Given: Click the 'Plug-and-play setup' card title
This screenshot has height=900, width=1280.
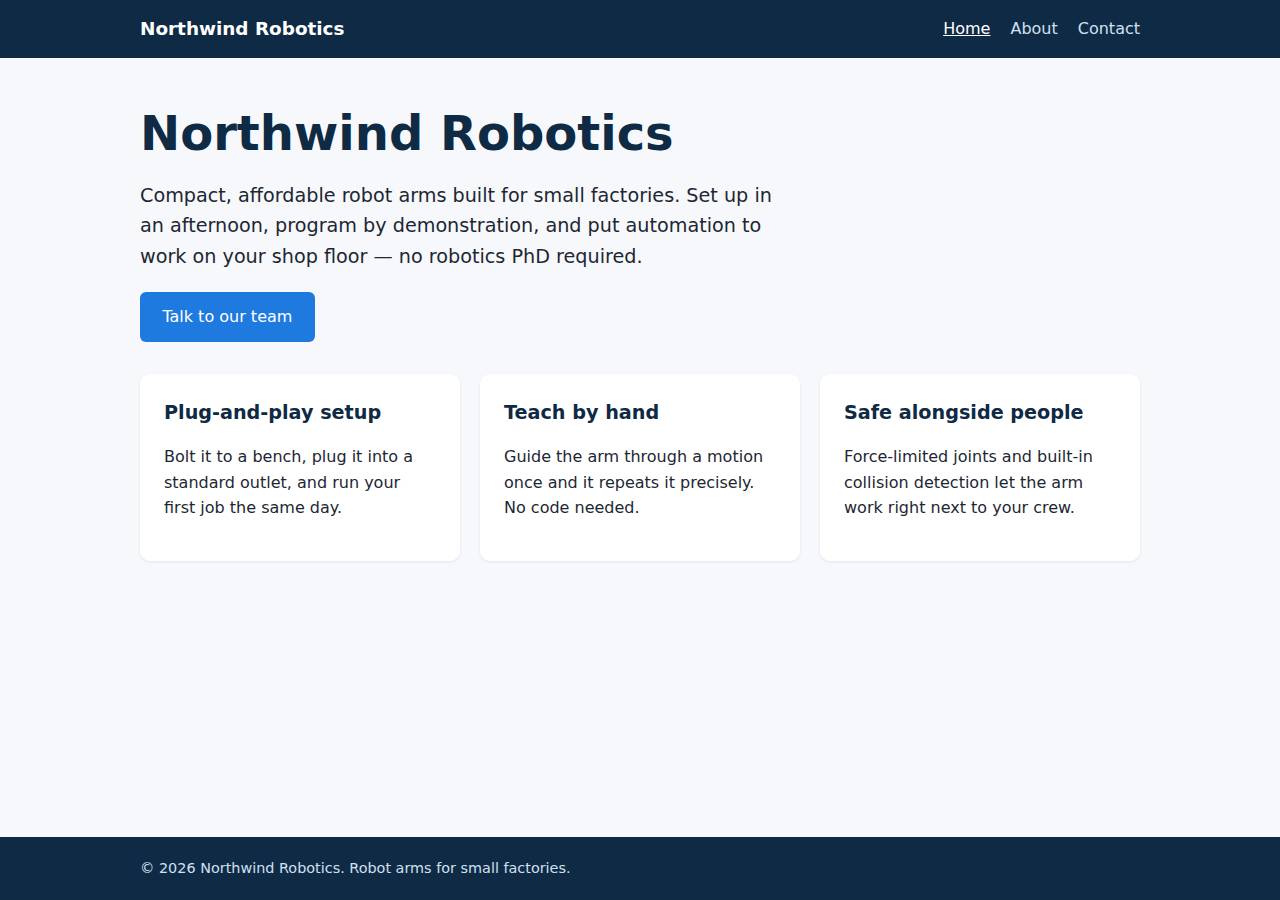Looking at the screenshot, I should point(272,412).
